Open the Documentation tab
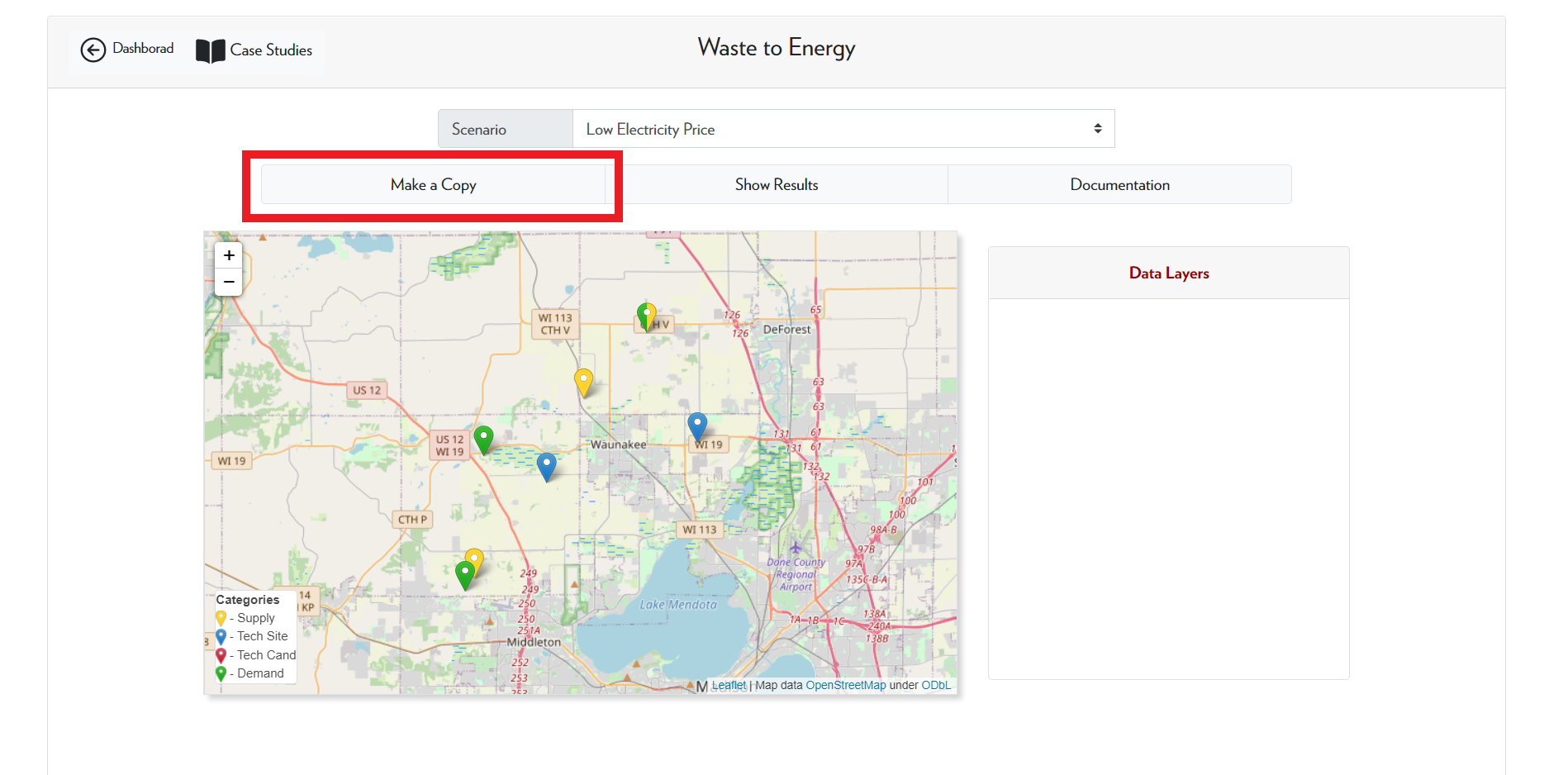The width and height of the screenshot is (1568, 775). click(1119, 185)
